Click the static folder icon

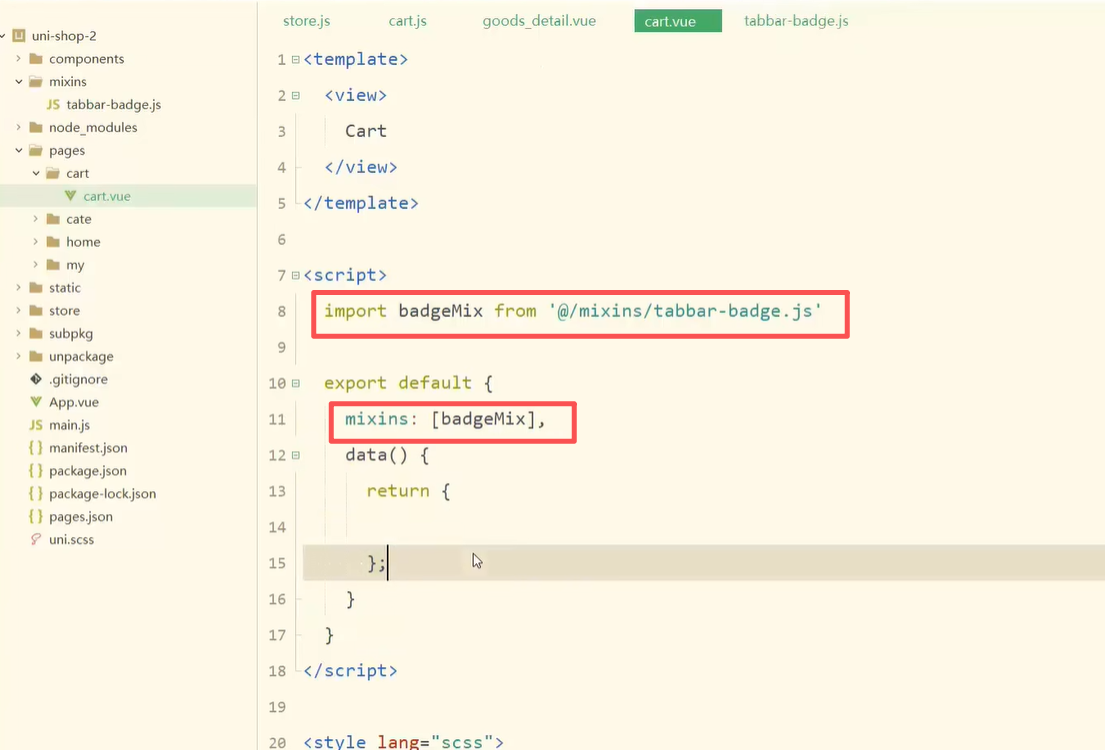[x=36, y=288]
